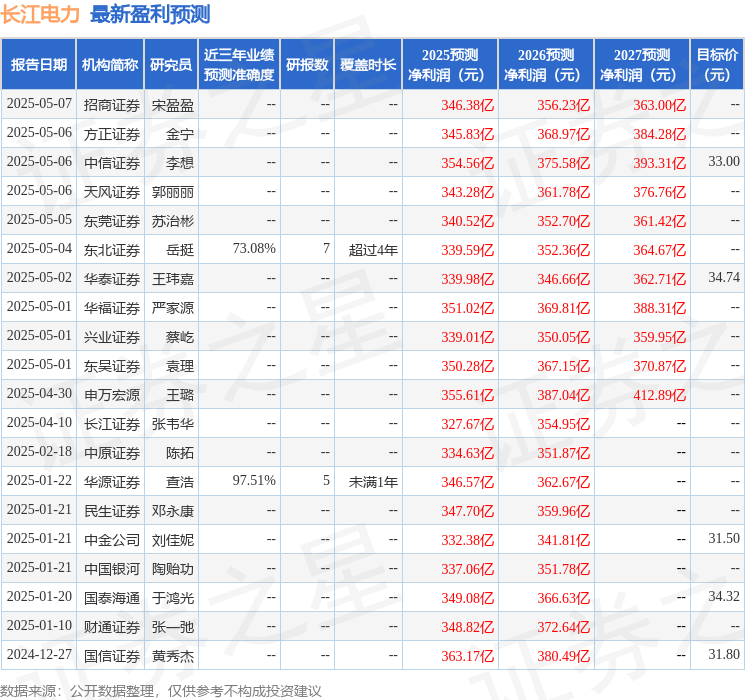Screen dimensions: 745x700
Task: Select the 方正证券 institution cell
Action: [x=112, y=134]
